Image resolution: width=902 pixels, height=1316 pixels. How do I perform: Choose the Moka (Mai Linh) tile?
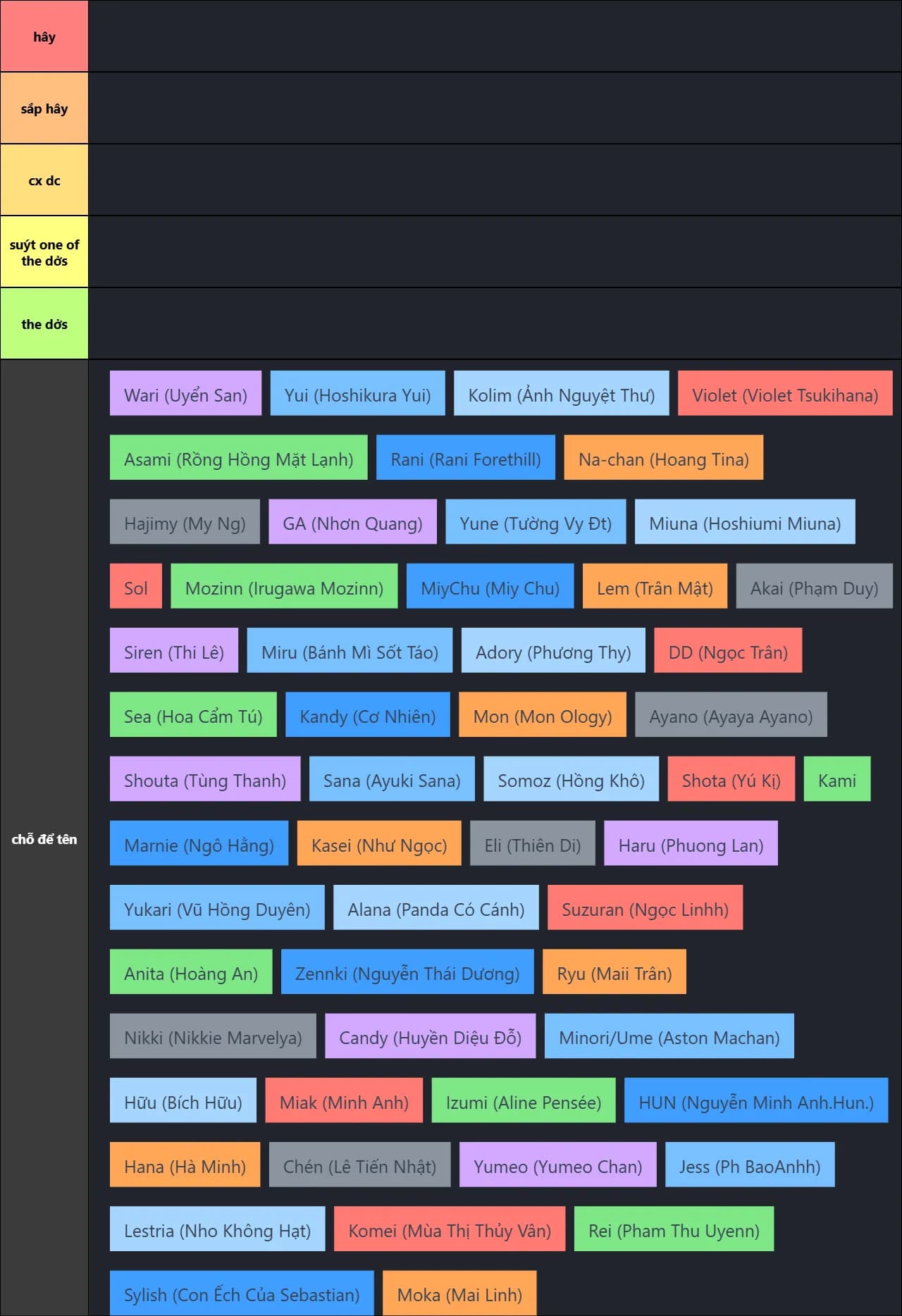(x=459, y=1294)
